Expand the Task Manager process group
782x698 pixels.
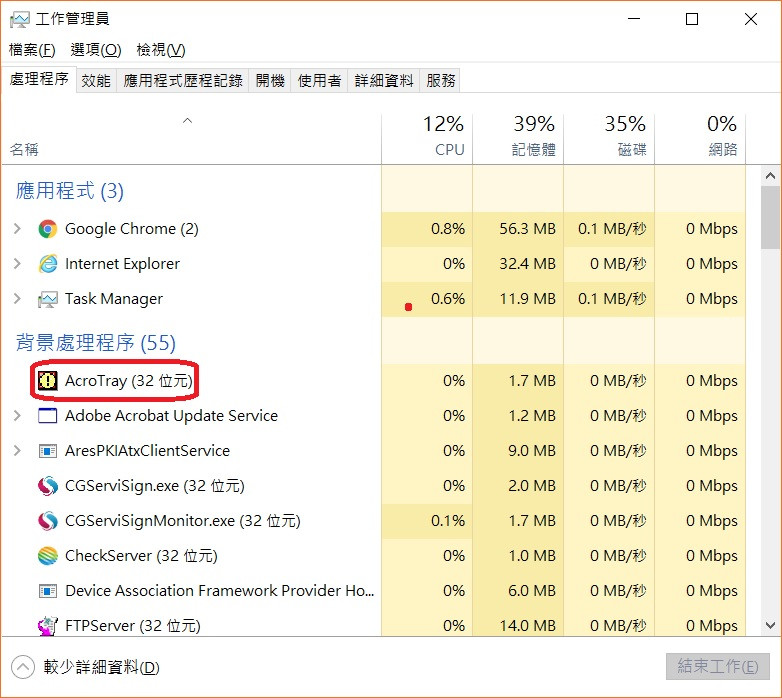(x=17, y=299)
